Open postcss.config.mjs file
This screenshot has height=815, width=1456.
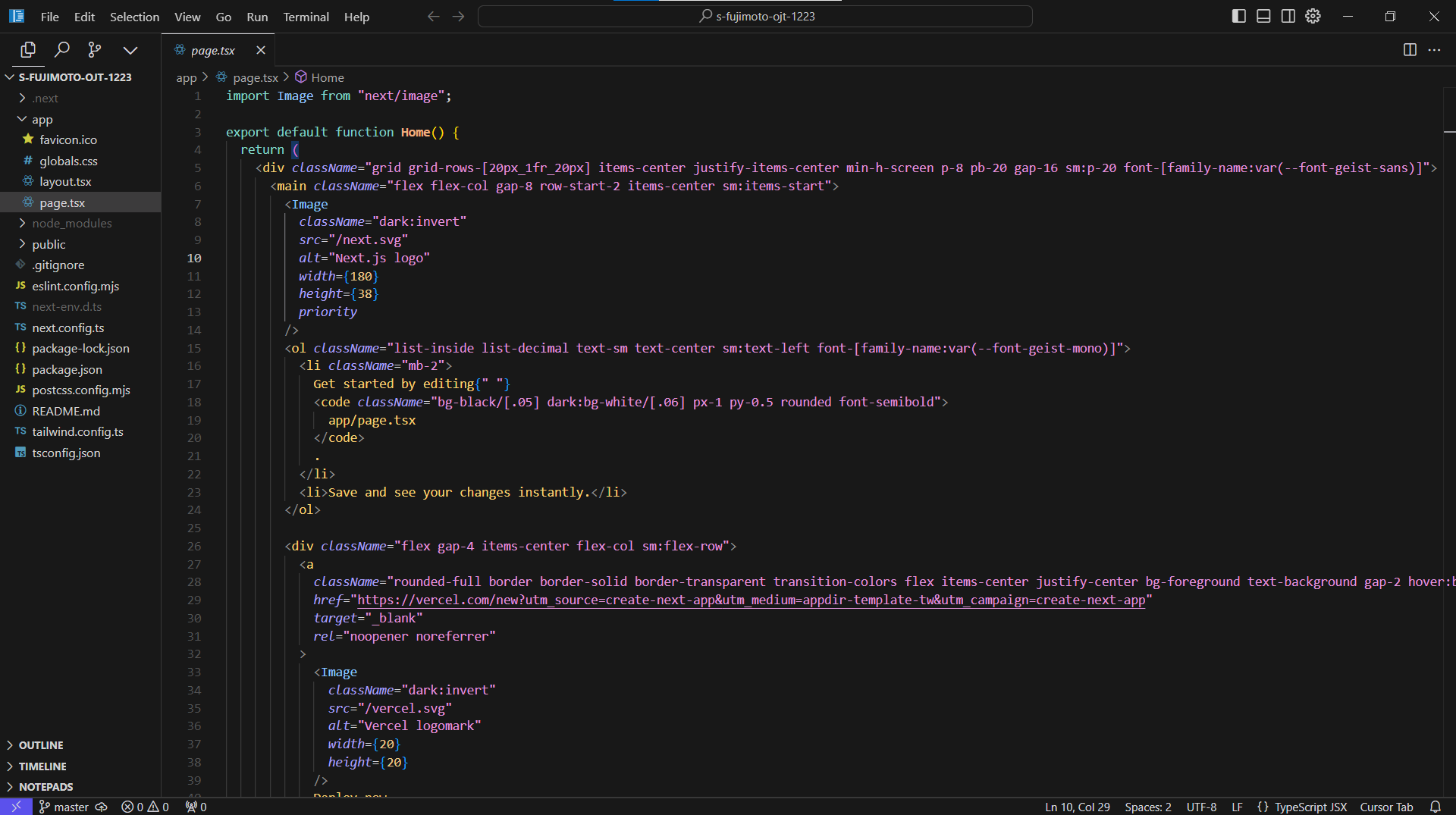click(80, 390)
